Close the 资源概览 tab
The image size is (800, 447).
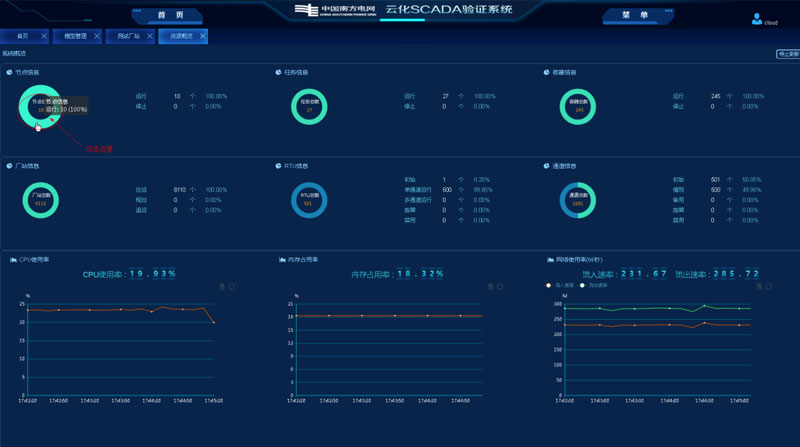pyautogui.click(x=203, y=36)
